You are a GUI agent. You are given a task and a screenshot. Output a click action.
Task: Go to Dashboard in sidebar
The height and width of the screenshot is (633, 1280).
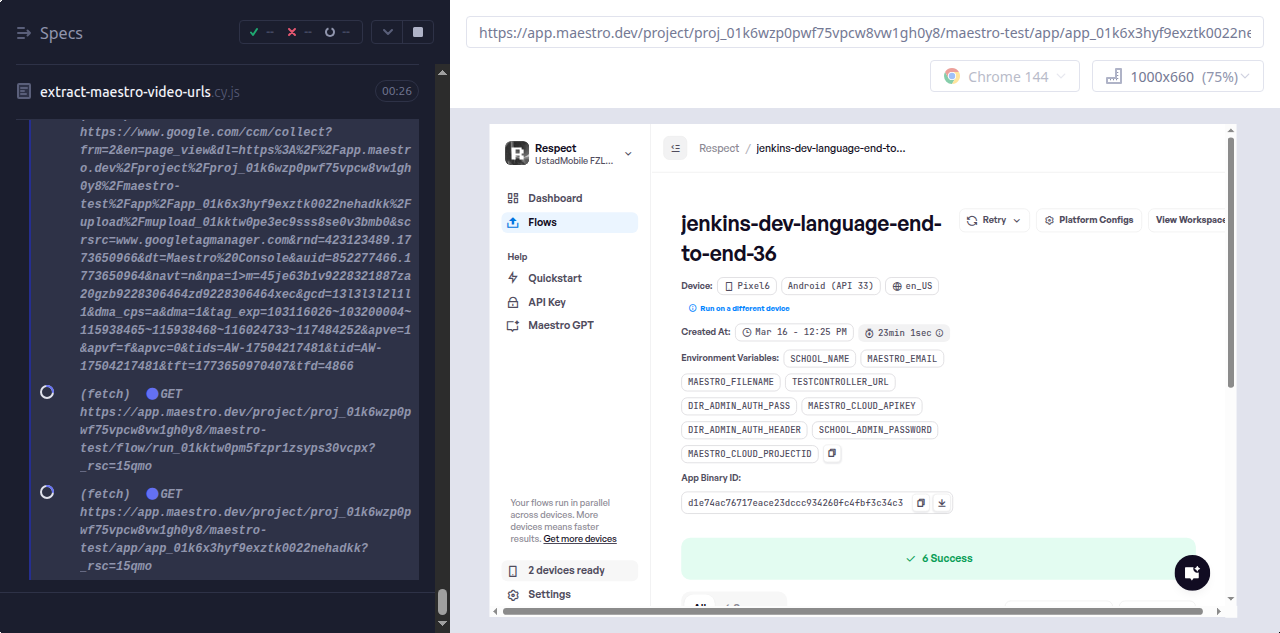pos(554,198)
